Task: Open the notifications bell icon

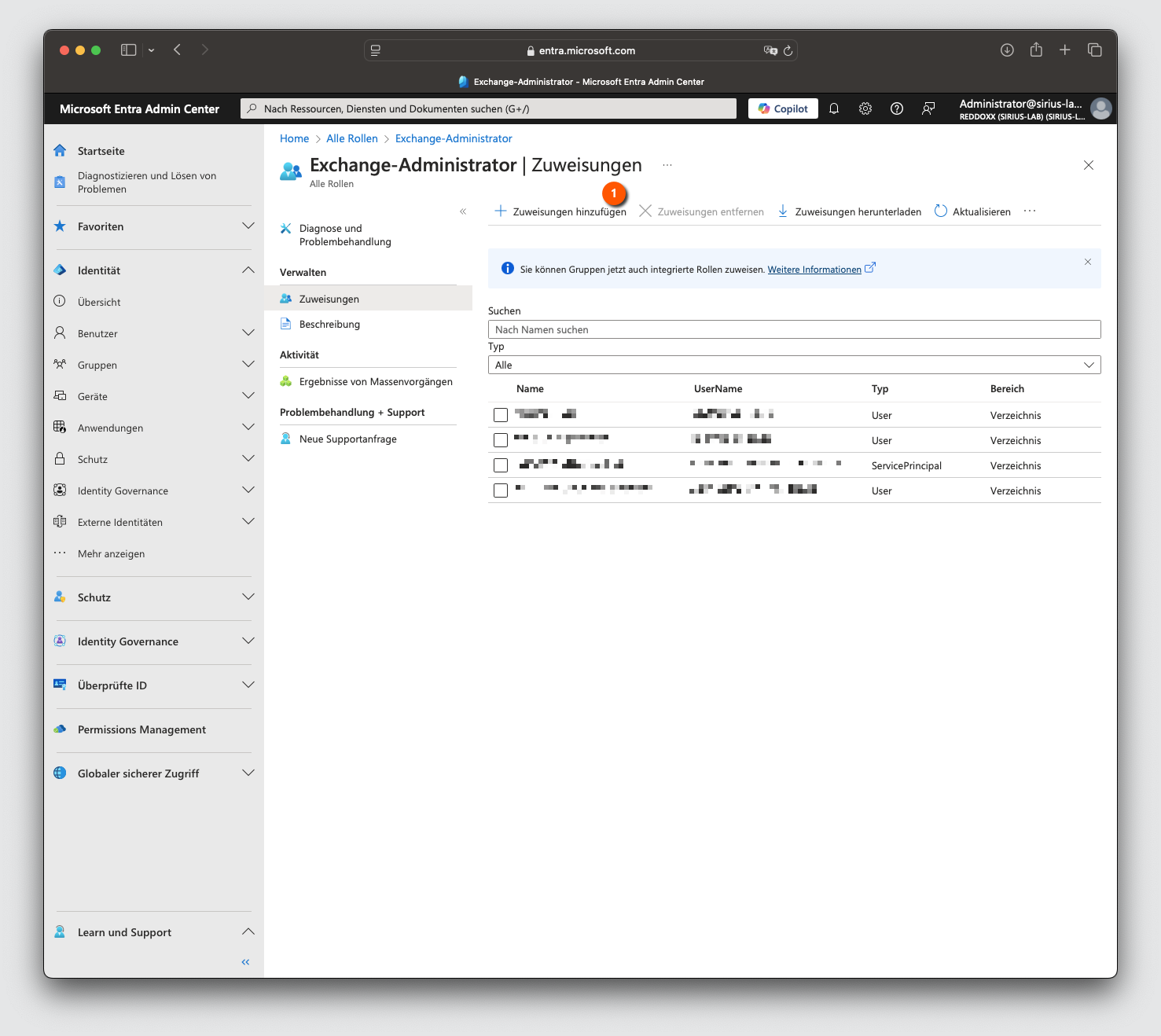Action: coord(834,108)
